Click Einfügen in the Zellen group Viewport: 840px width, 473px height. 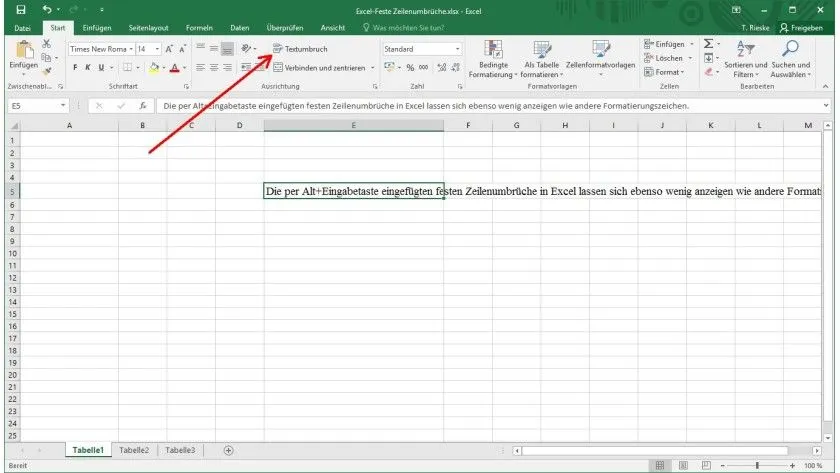[664, 44]
